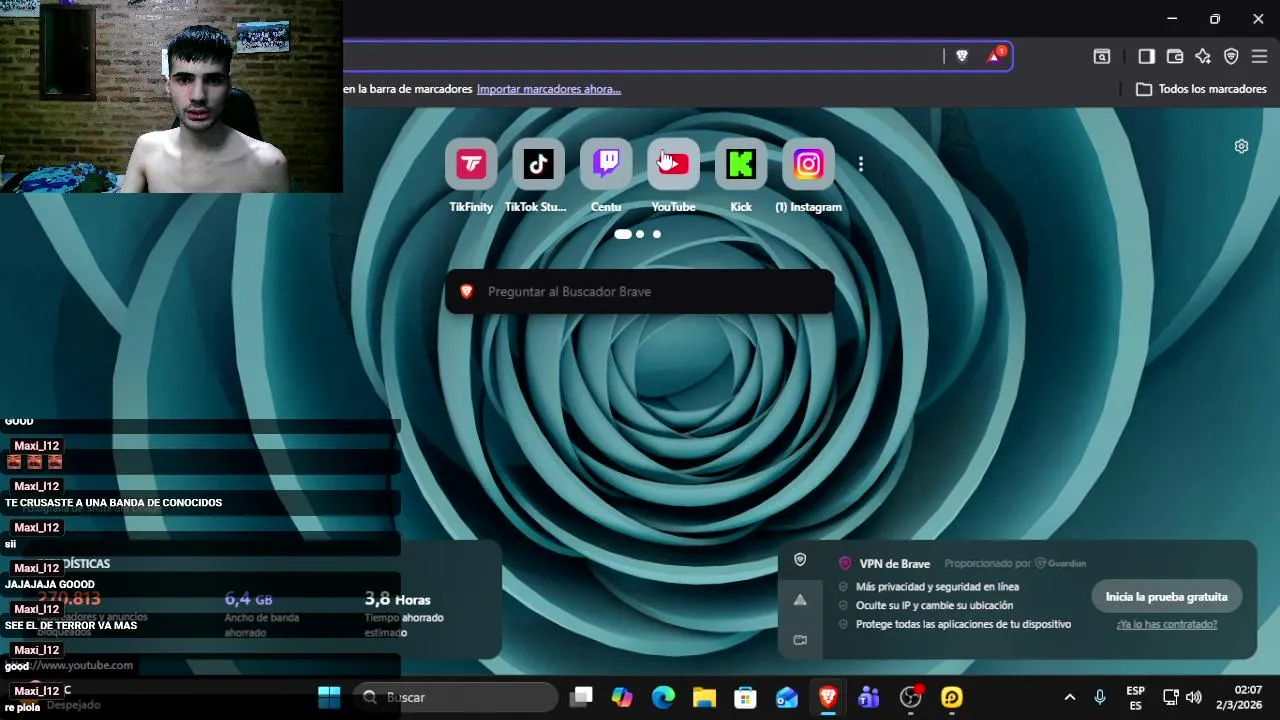Open Leo AI assistant sparkle icon
The height and width of the screenshot is (720, 1280).
point(1203,57)
